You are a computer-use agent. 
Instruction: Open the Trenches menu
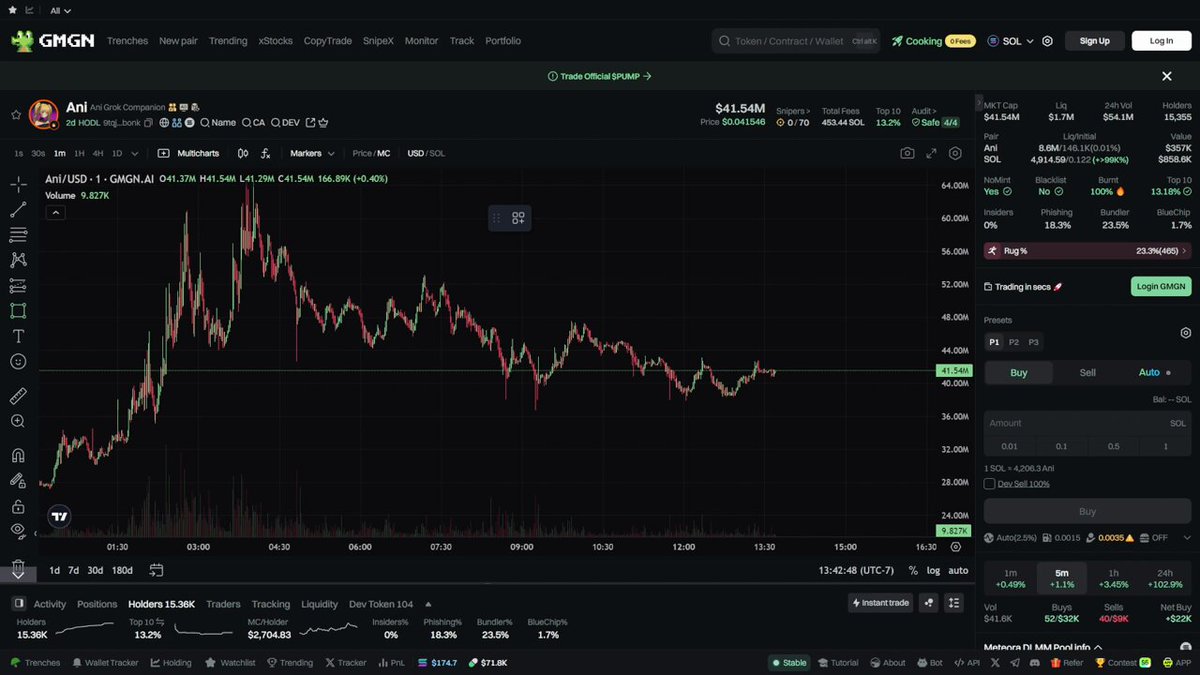point(127,41)
